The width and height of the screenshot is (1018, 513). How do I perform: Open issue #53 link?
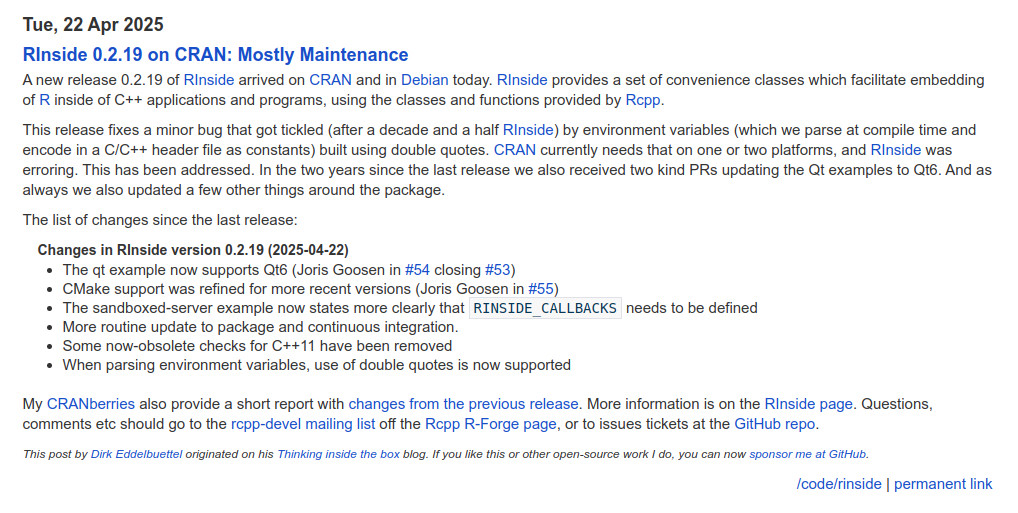(x=498, y=269)
